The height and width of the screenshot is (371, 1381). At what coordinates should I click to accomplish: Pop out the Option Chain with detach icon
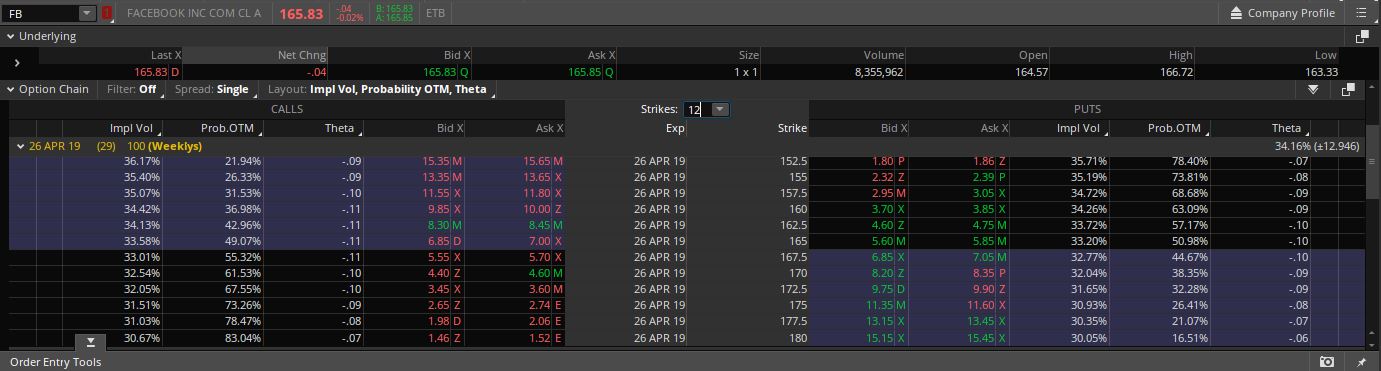1348,89
